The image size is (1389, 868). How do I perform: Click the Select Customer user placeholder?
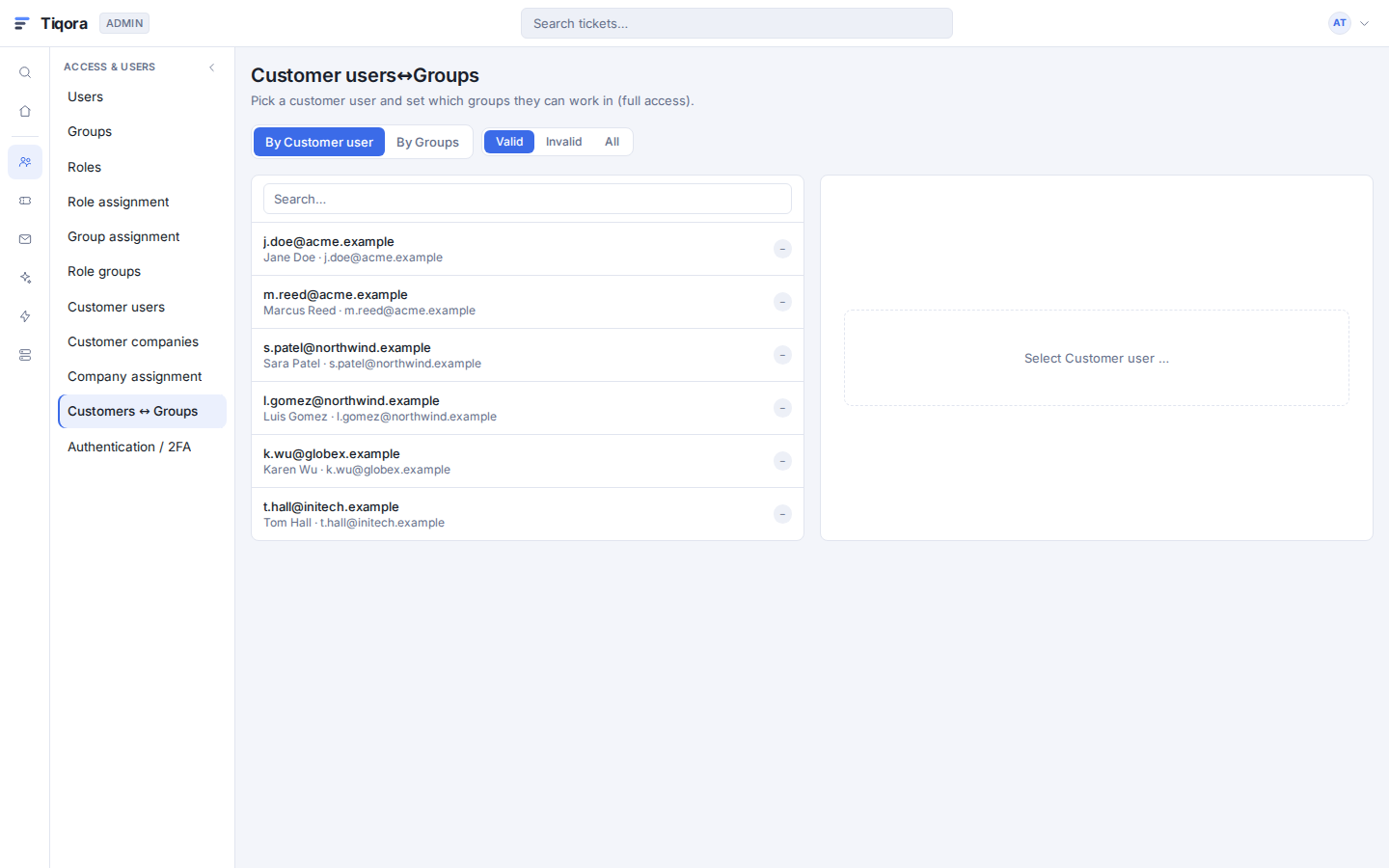pos(1097,358)
